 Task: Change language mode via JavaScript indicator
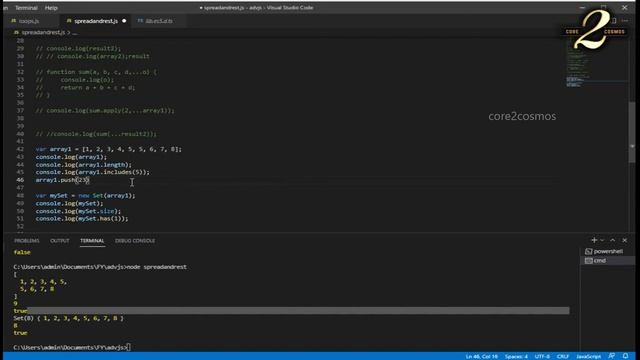pyautogui.click(x=588, y=356)
